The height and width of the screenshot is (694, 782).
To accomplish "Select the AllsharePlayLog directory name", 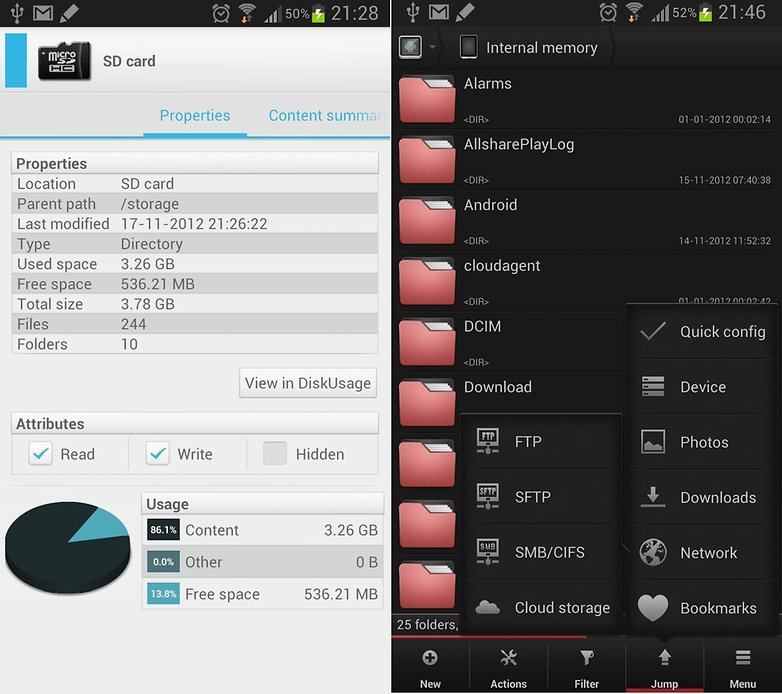I will coord(519,145).
